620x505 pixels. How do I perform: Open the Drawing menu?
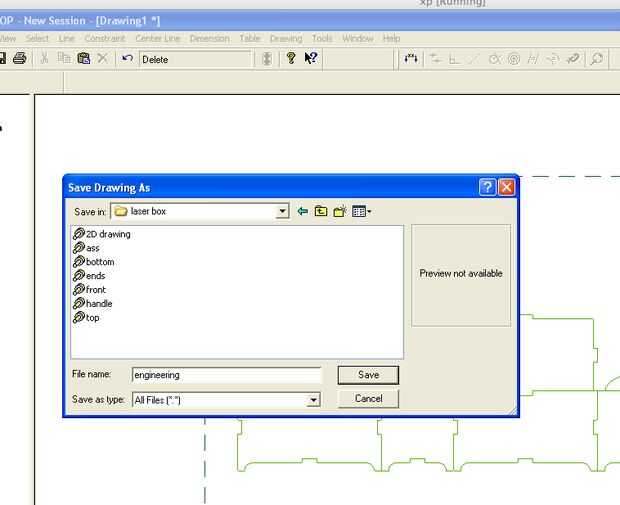pos(286,38)
